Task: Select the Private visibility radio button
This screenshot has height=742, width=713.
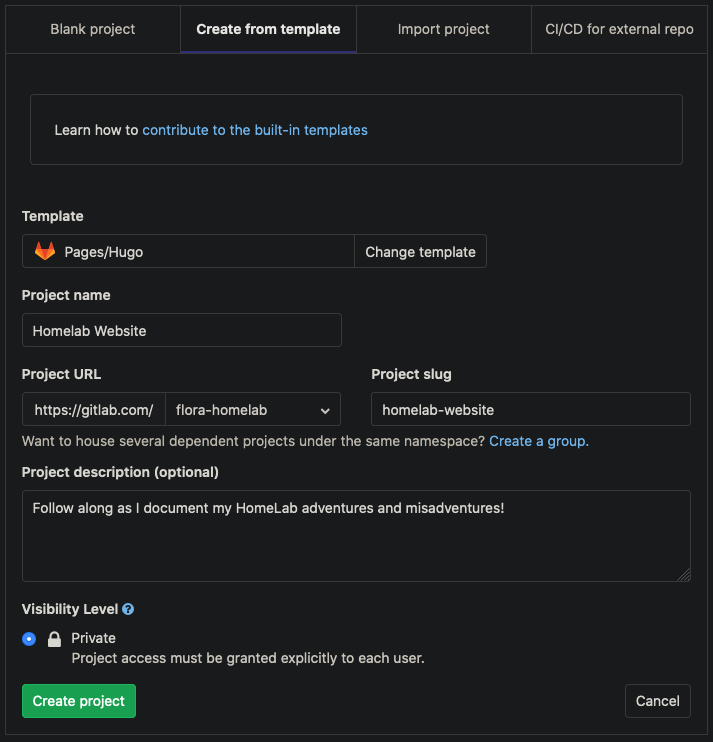Action: [x=29, y=639]
